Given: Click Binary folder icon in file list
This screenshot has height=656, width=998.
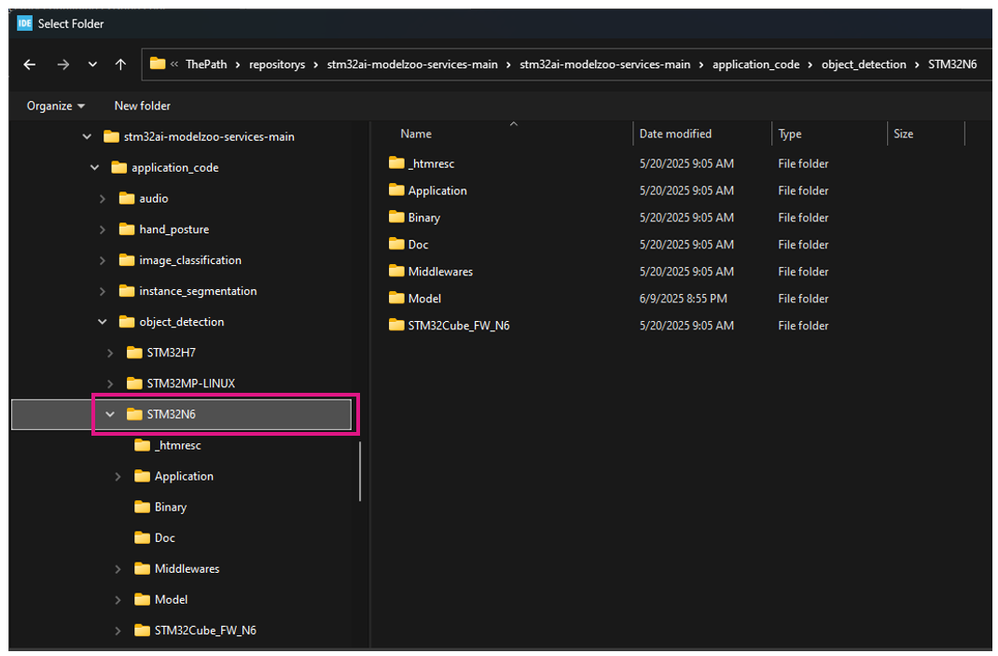Looking at the screenshot, I should pyautogui.click(x=397, y=217).
